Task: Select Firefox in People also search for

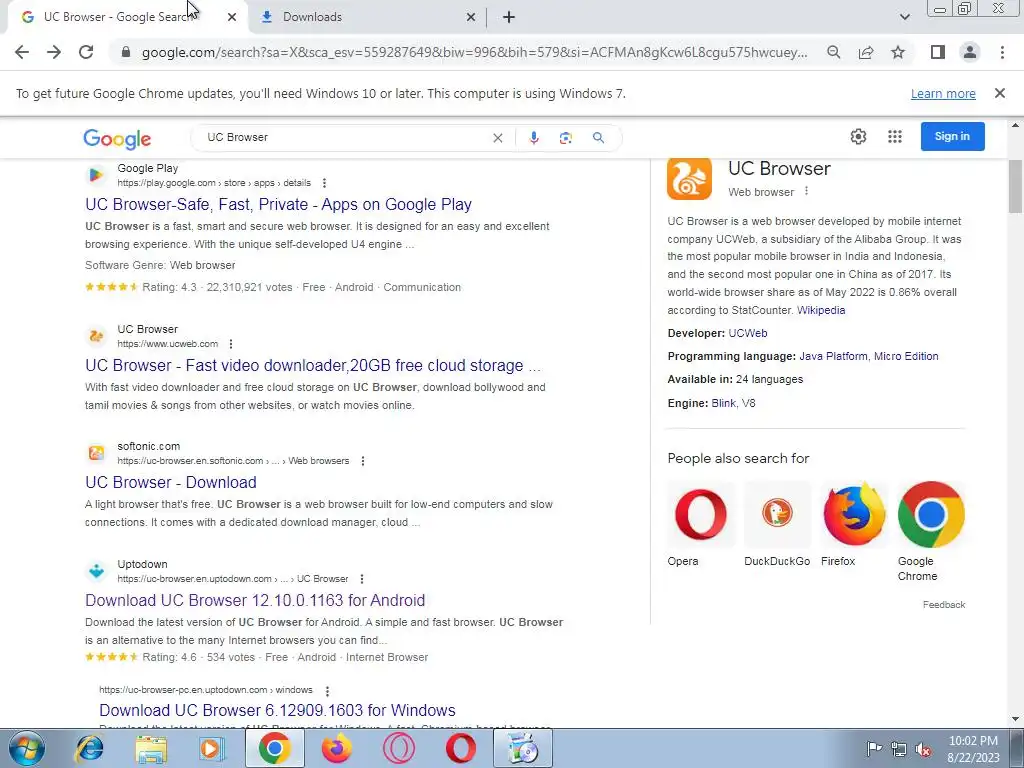Action: click(854, 524)
